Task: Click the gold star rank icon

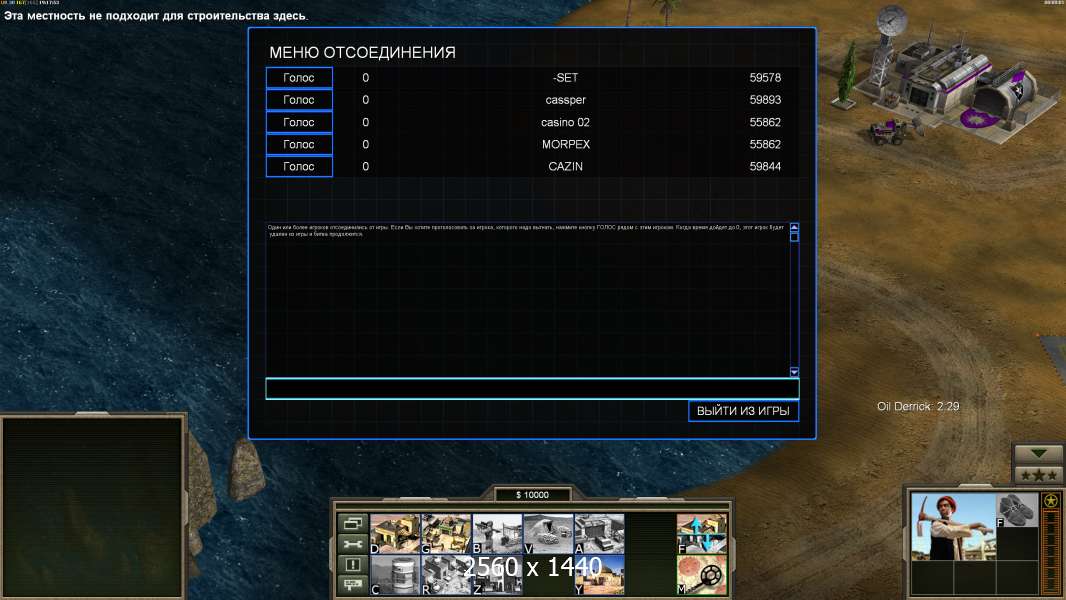Action: [1050, 501]
